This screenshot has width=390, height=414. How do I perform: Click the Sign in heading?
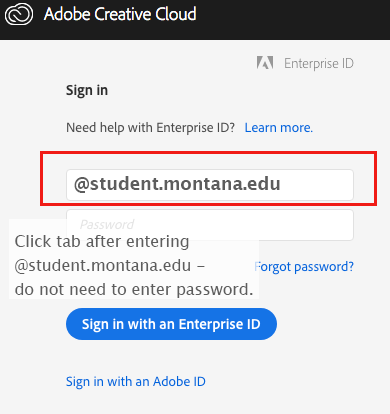pyautogui.click(x=87, y=91)
